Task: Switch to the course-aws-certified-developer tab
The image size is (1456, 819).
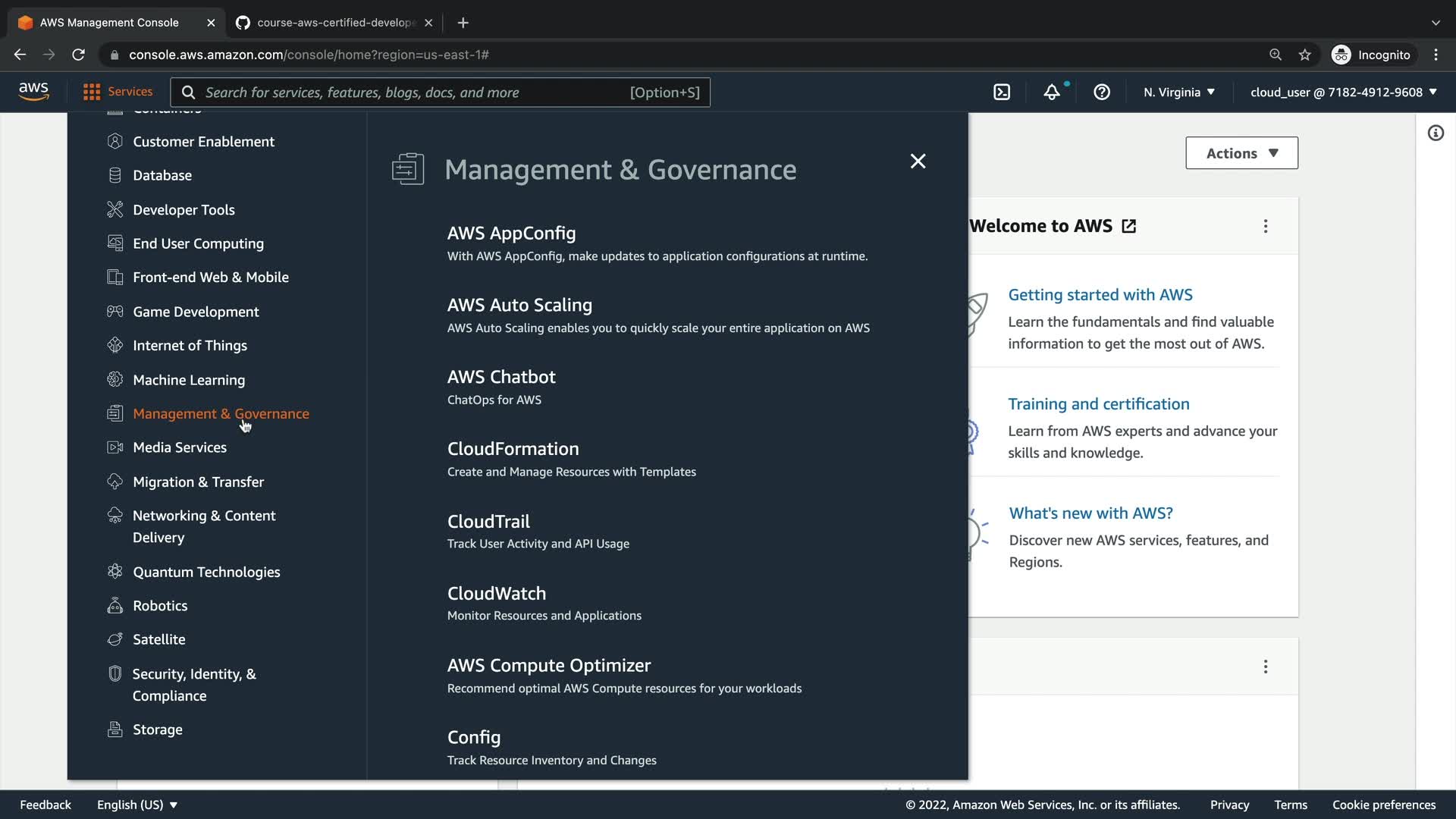Action: pos(334,23)
